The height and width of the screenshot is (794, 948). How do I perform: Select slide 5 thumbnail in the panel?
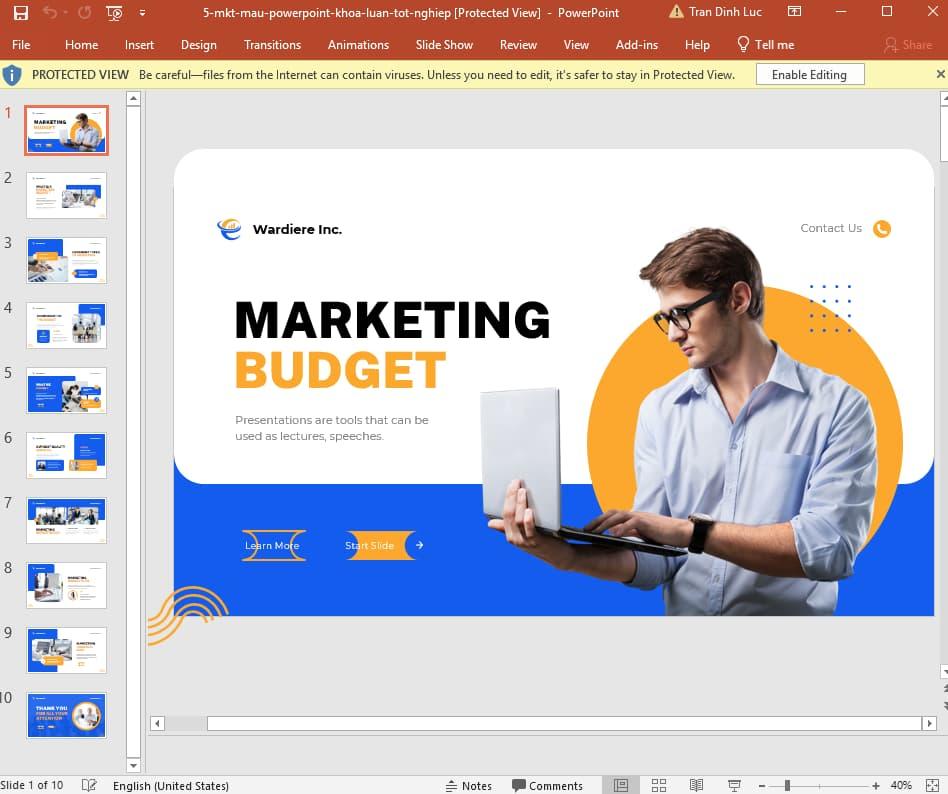pyautogui.click(x=66, y=390)
